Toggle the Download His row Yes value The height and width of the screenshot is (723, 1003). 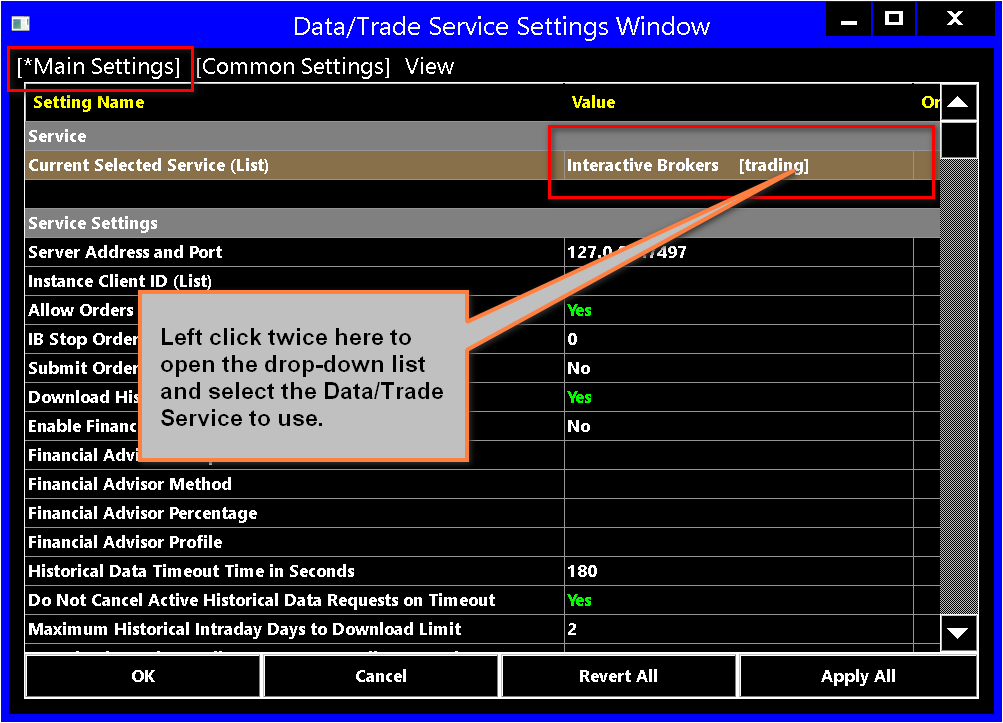click(738, 397)
